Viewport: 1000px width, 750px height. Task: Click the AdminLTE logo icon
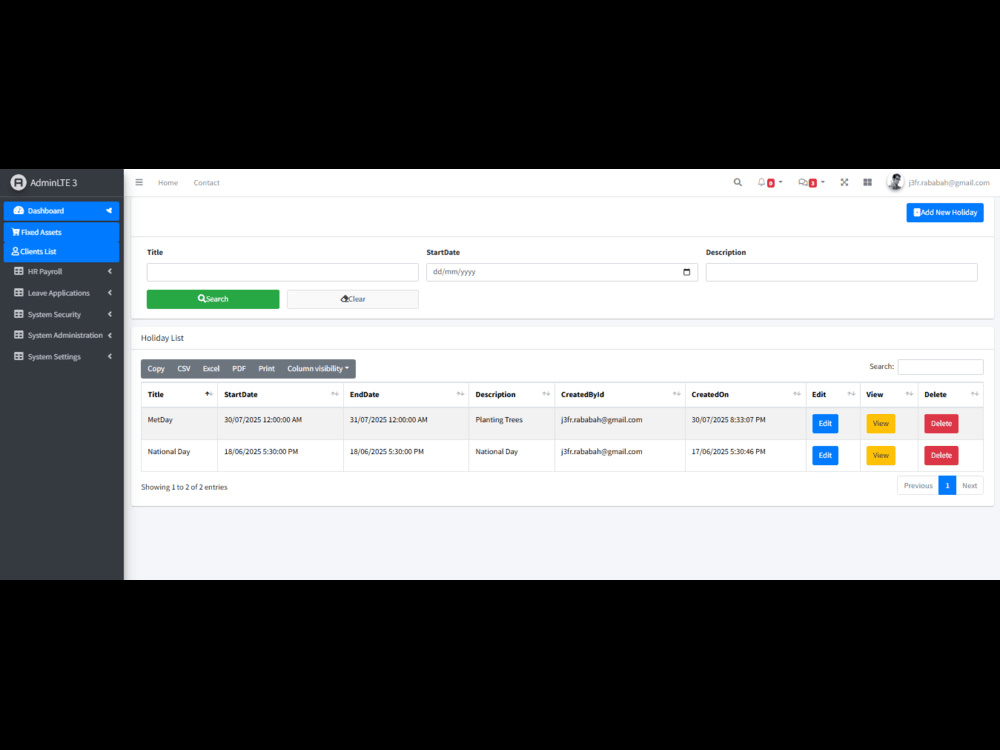[18, 182]
